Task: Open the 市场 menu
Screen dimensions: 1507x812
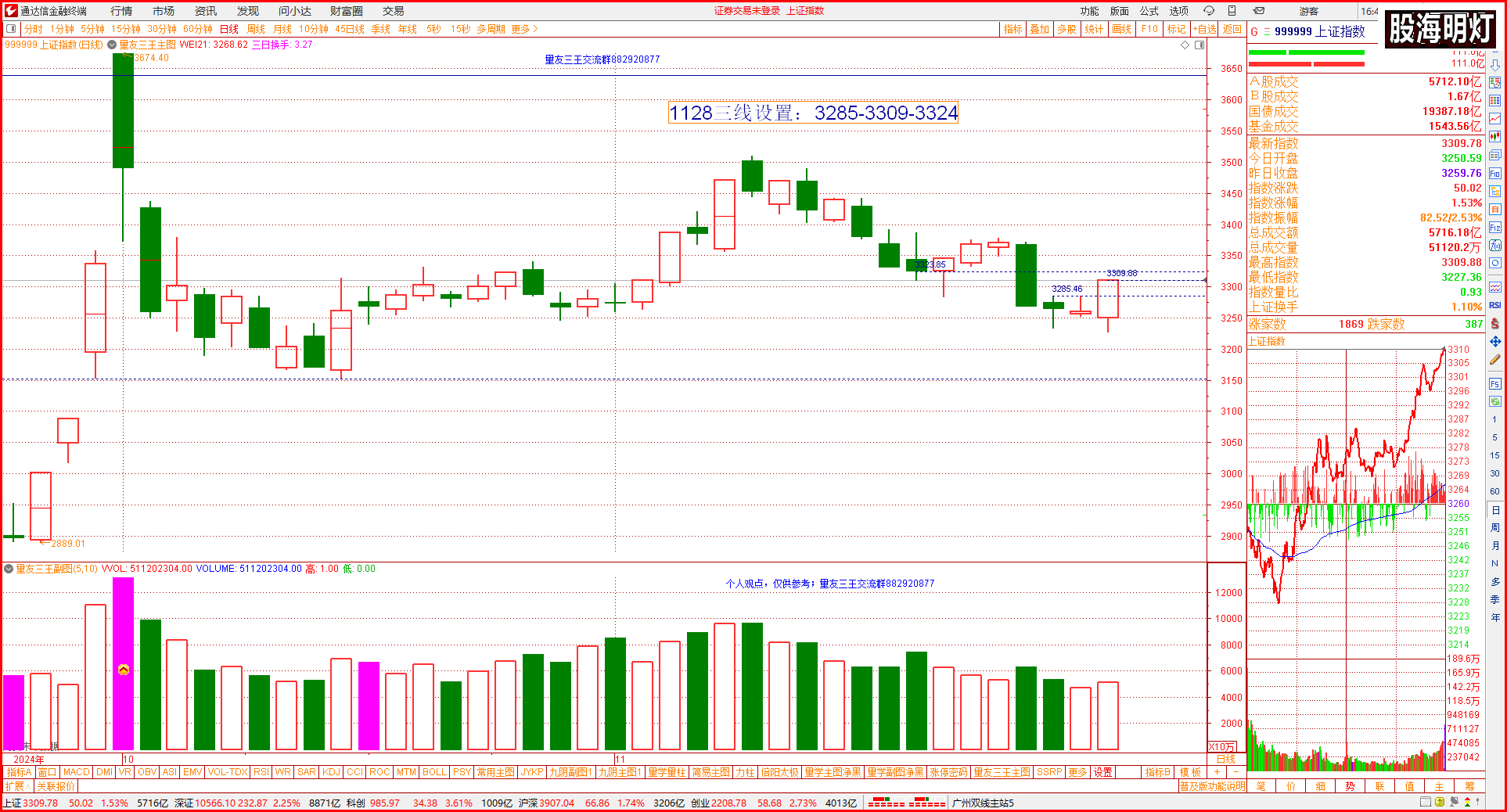Action: 164,11
